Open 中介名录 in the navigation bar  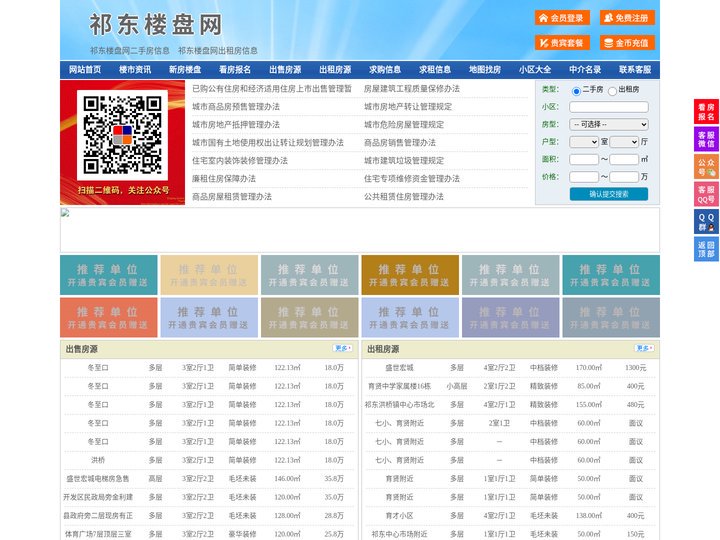585,70
